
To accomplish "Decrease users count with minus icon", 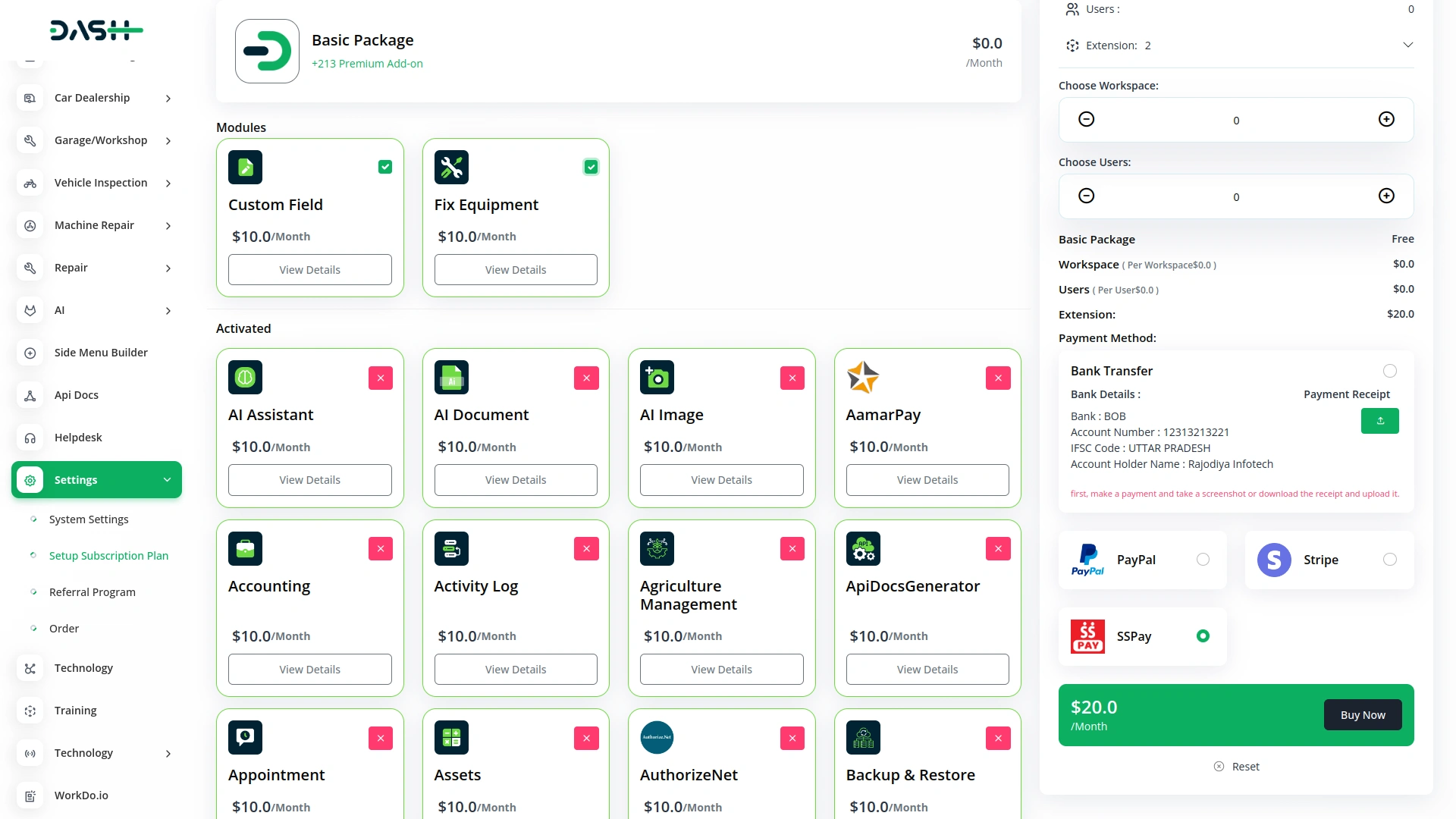I will (1086, 196).
